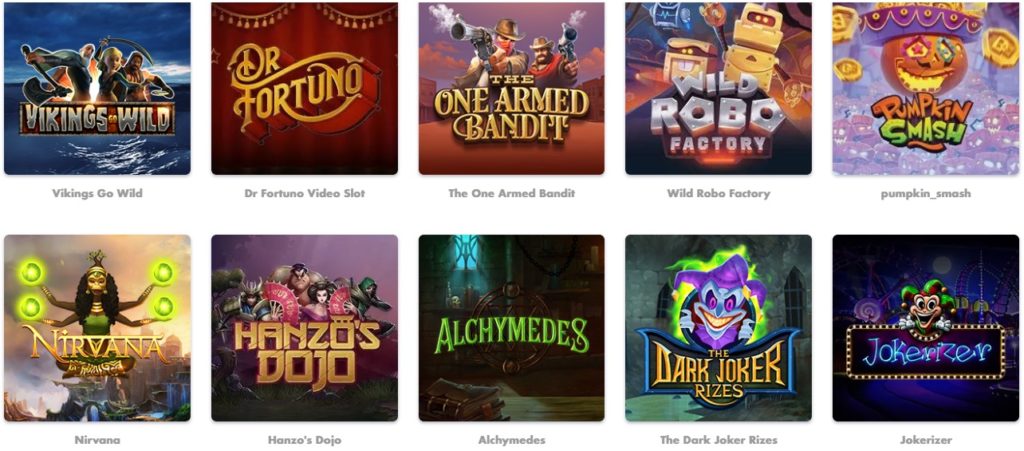Follow 'The One Armed Bandit' title link

click(x=511, y=193)
